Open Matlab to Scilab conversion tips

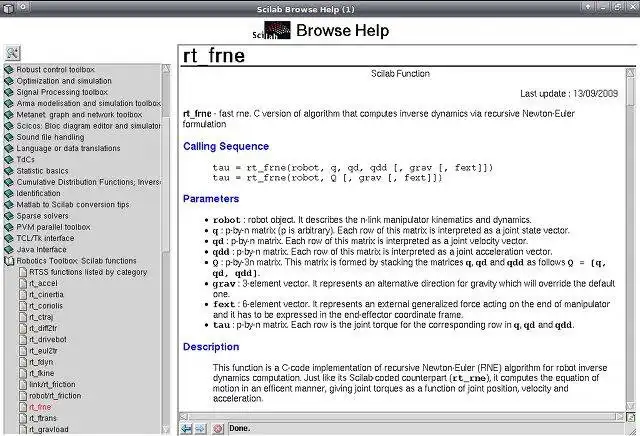pyautogui.click(x=73, y=205)
